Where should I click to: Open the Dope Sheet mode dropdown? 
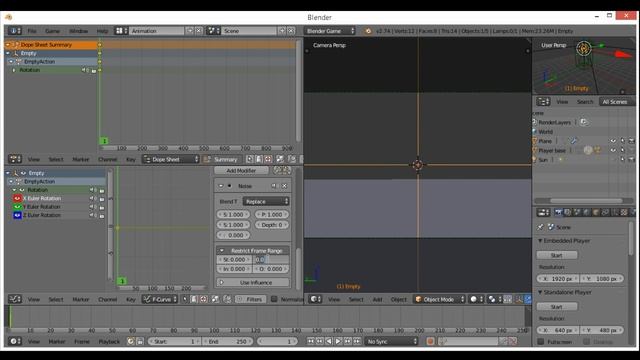171,159
